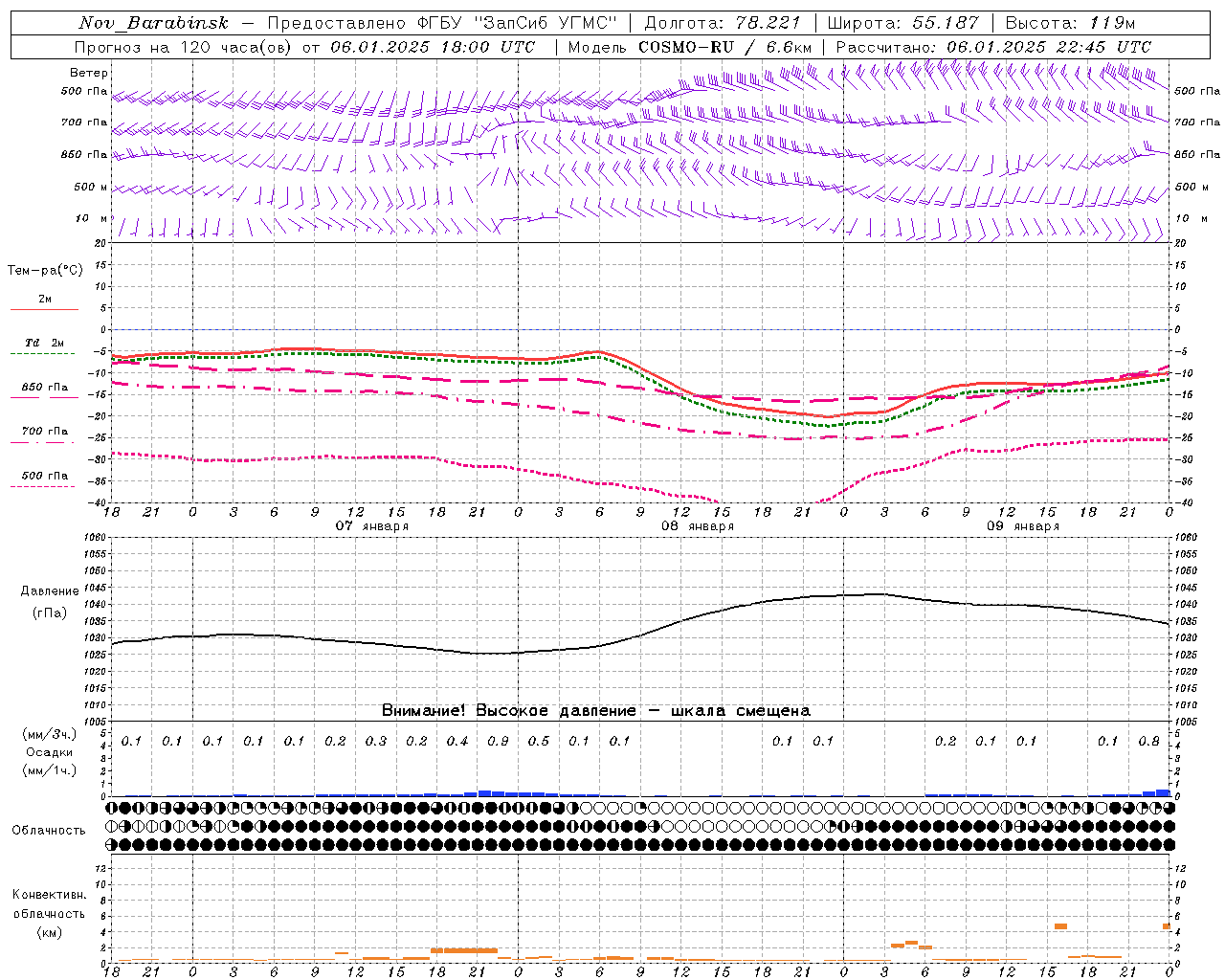Click the 500 м wind level label on left
The width and height of the screenshot is (1225, 980).
click(x=91, y=187)
